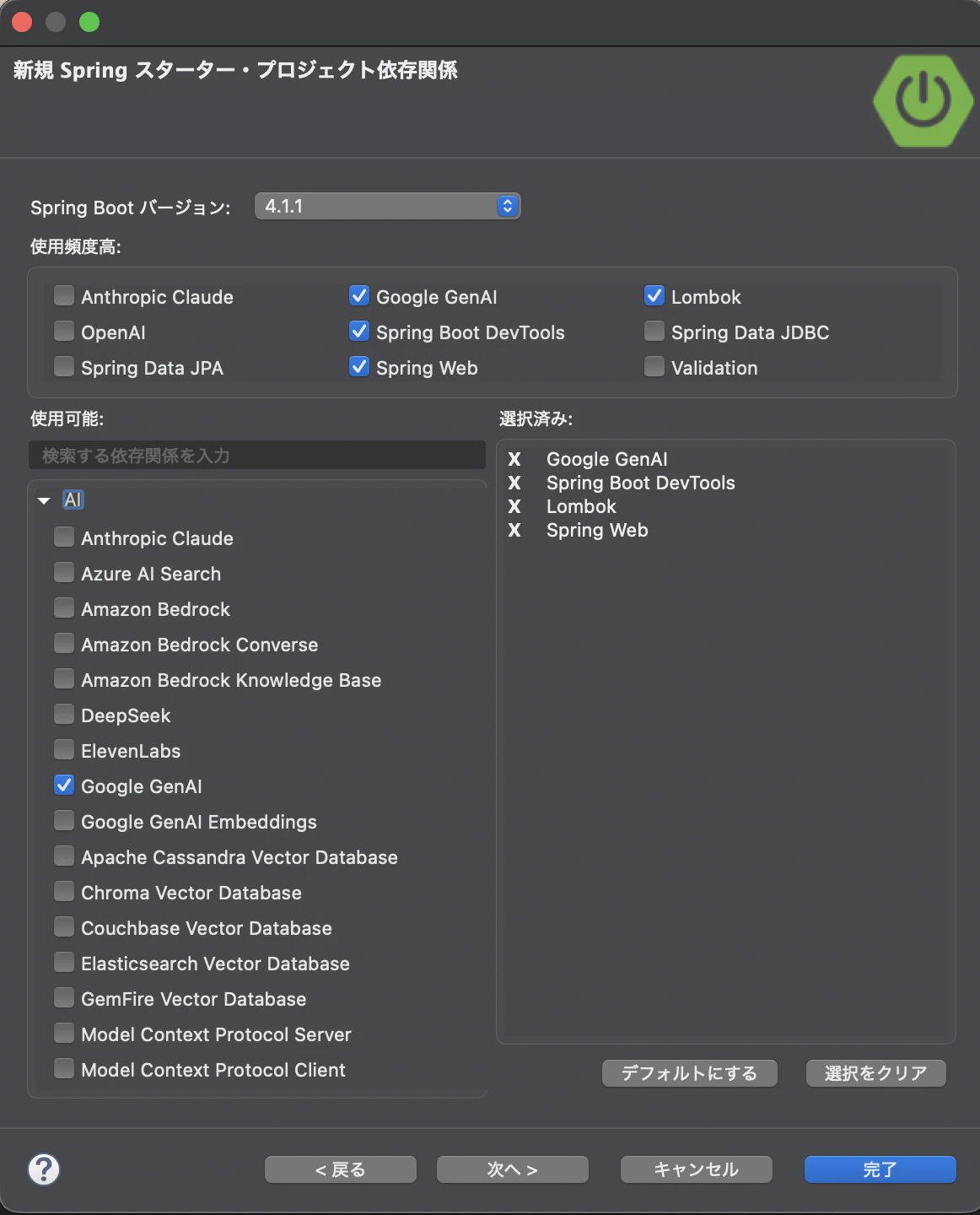Viewport: 980px width, 1215px height.
Task: Select 'Lombok' text in selected list
Action: coord(581,506)
